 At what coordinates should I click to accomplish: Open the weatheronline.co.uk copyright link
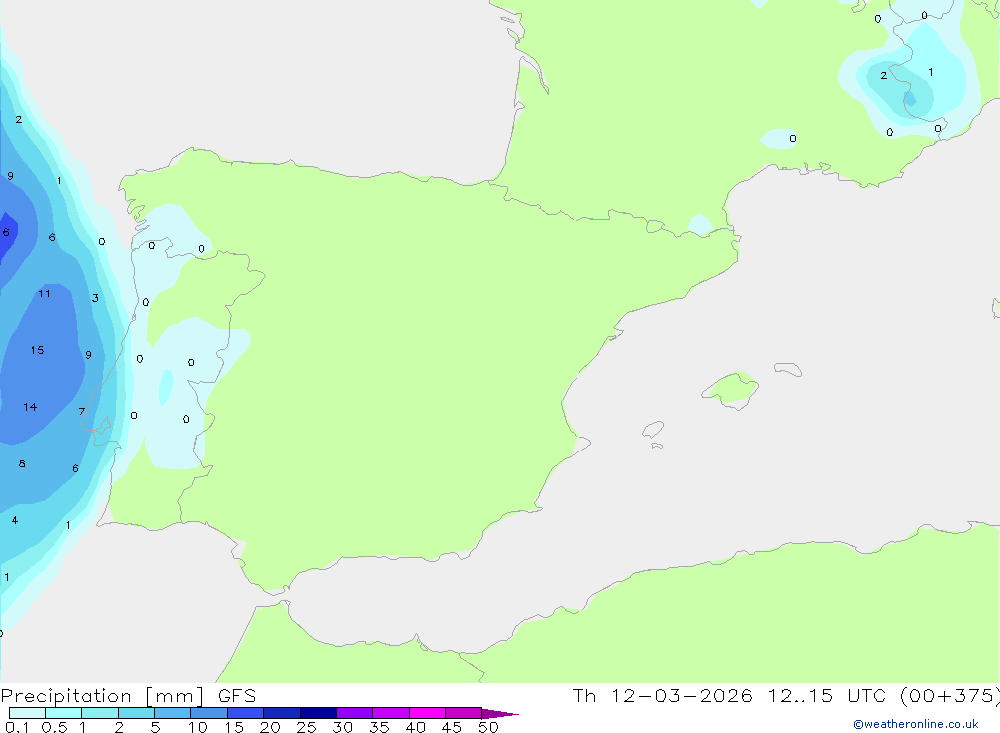click(x=916, y=724)
